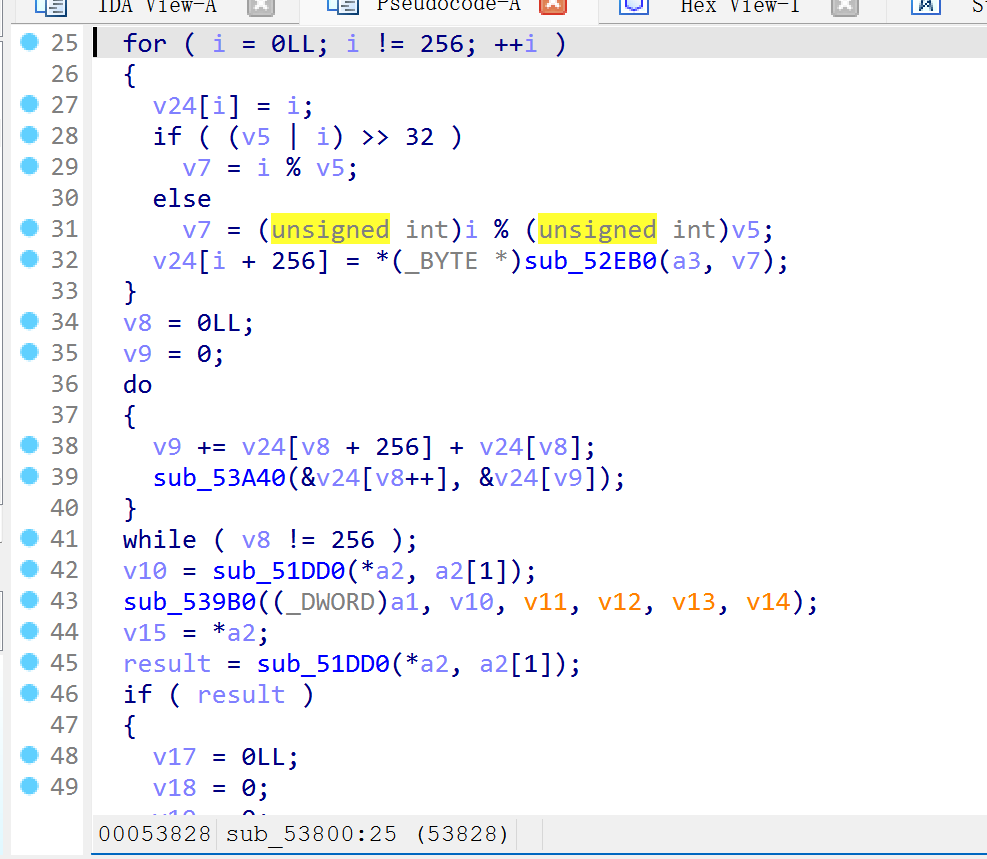Switch to the Hex View-1 tab
The width and height of the screenshot is (987, 859).
(739, 6)
